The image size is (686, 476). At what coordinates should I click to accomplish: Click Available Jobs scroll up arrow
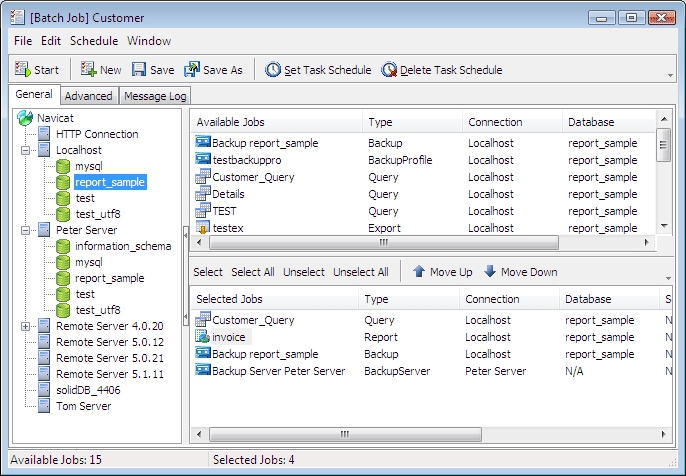click(x=664, y=119)
